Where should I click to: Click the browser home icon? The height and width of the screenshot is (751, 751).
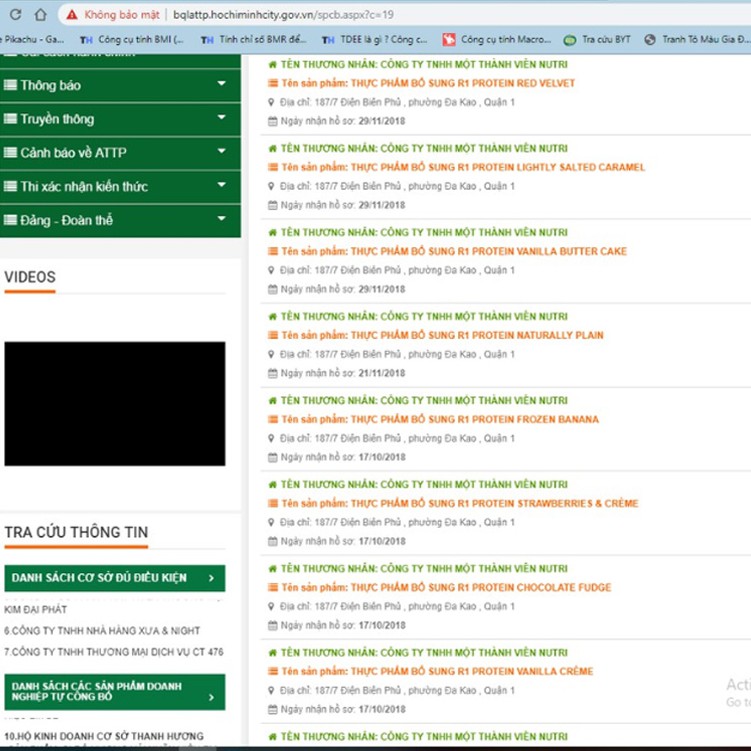40,15
